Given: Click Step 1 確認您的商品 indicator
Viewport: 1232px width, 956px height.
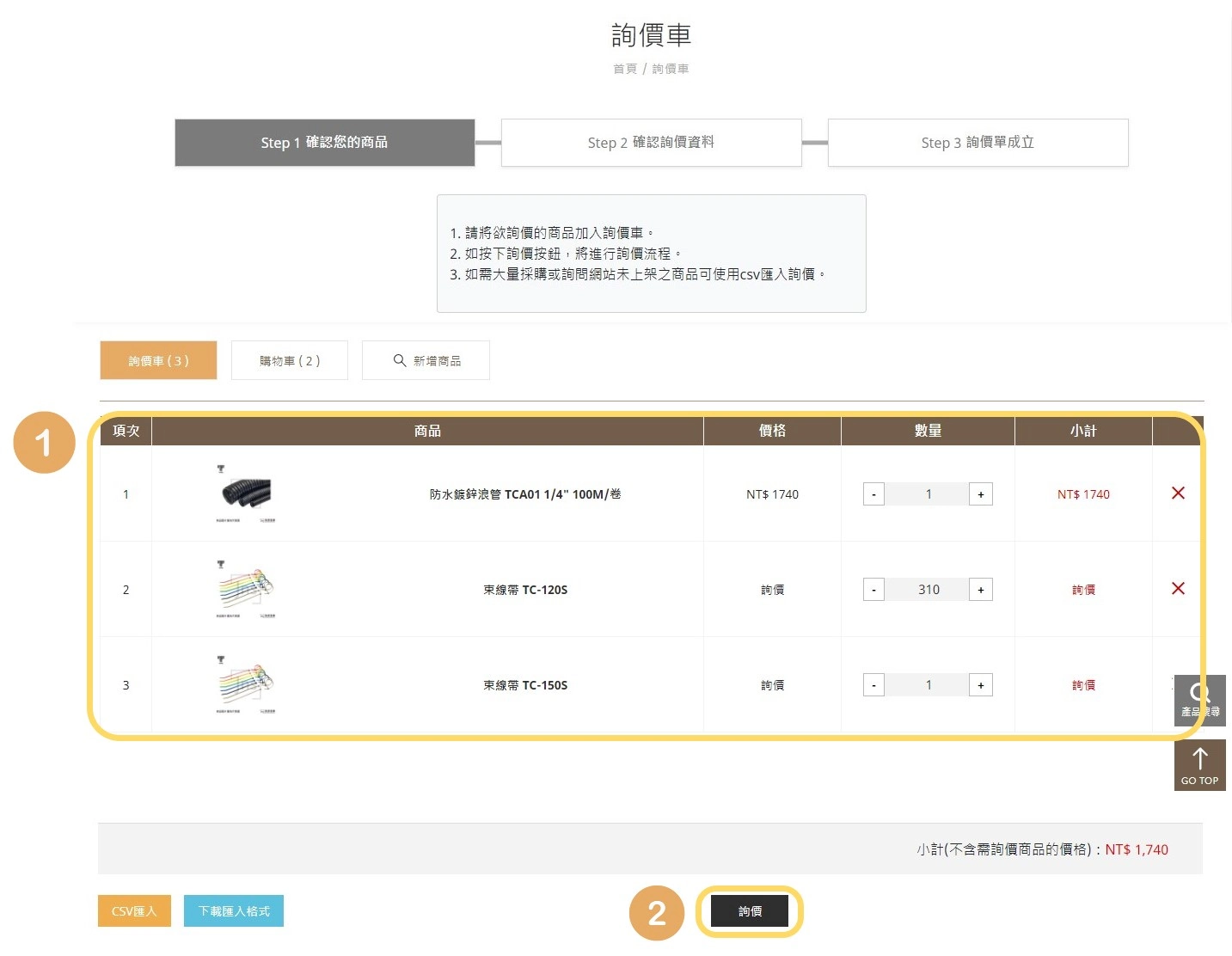Looking at the screenshot, I should [325, 143].
